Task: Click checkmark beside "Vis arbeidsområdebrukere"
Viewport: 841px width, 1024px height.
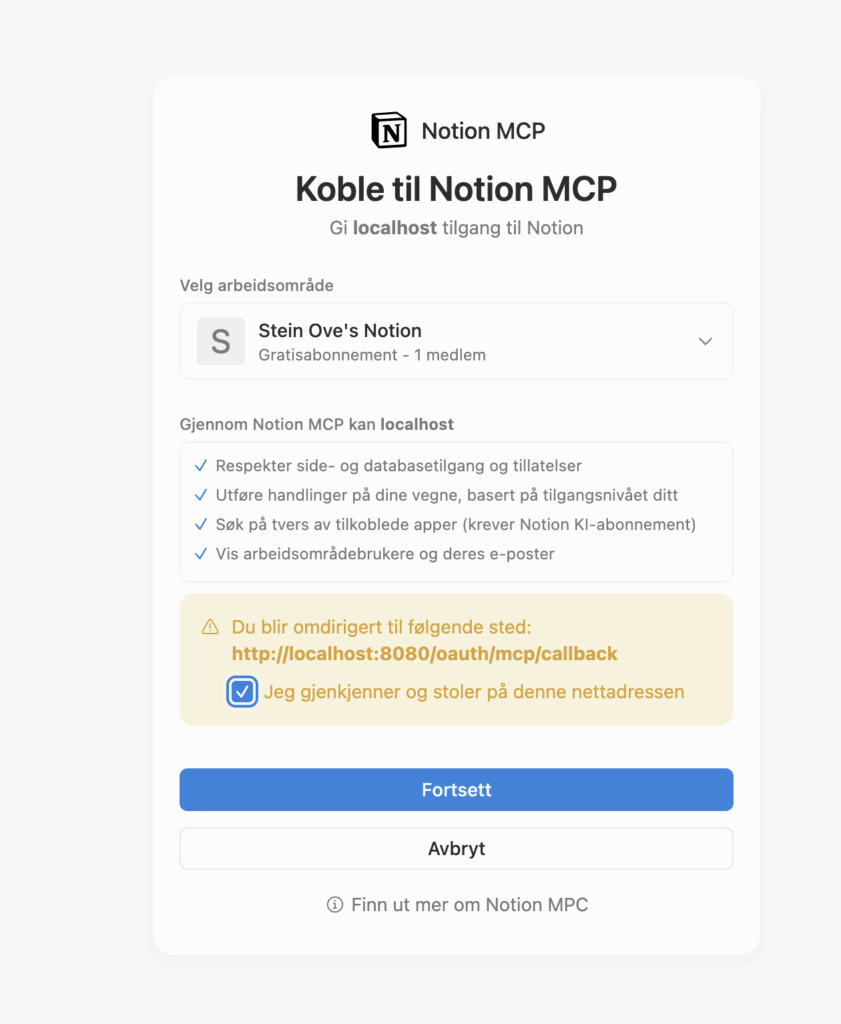Action: (x=201, y=553)
